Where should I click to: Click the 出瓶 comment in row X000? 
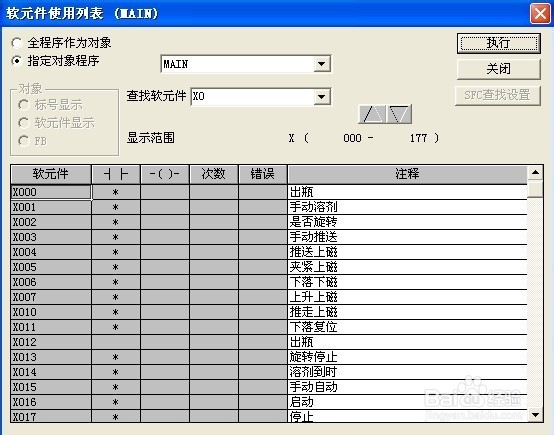pyautogui.click(x=407, y=192)
